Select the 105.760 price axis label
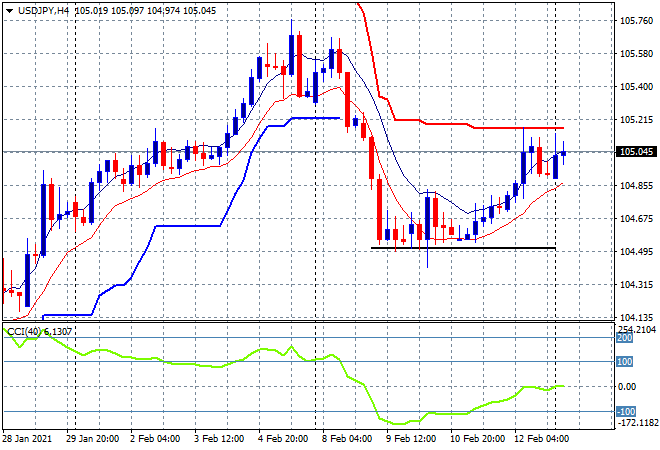This screenshot has height=450, width=660. [x=636, y=21]
